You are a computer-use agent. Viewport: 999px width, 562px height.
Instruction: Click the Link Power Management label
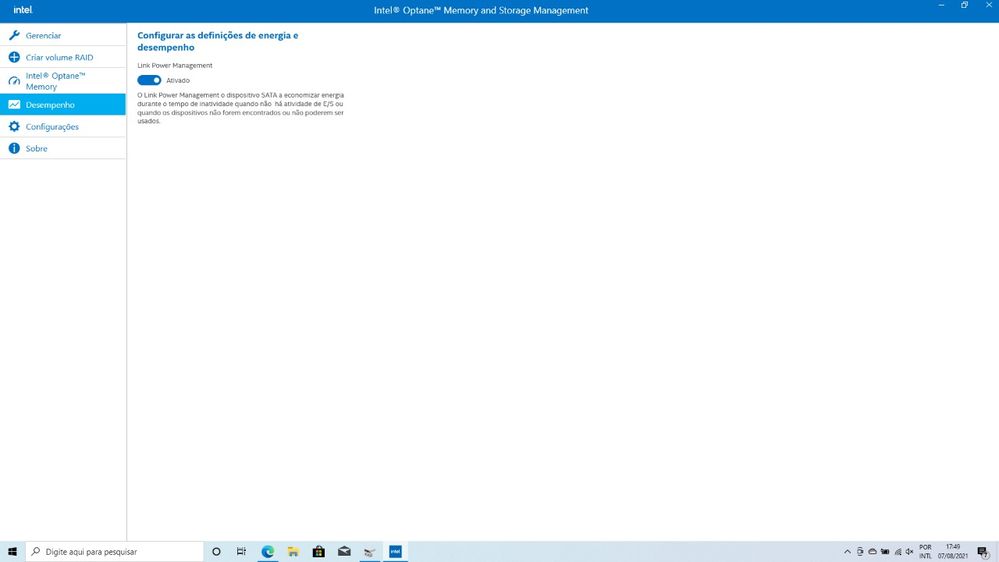pyautogui.click(x=175, y=66)
